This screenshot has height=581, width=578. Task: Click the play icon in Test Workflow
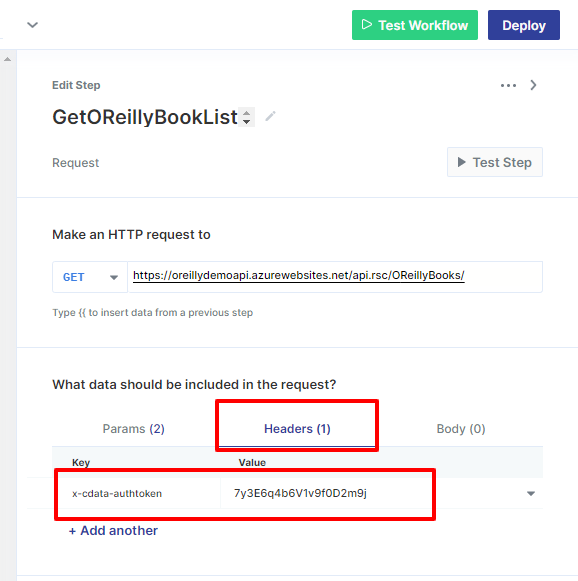click(366, 24)
